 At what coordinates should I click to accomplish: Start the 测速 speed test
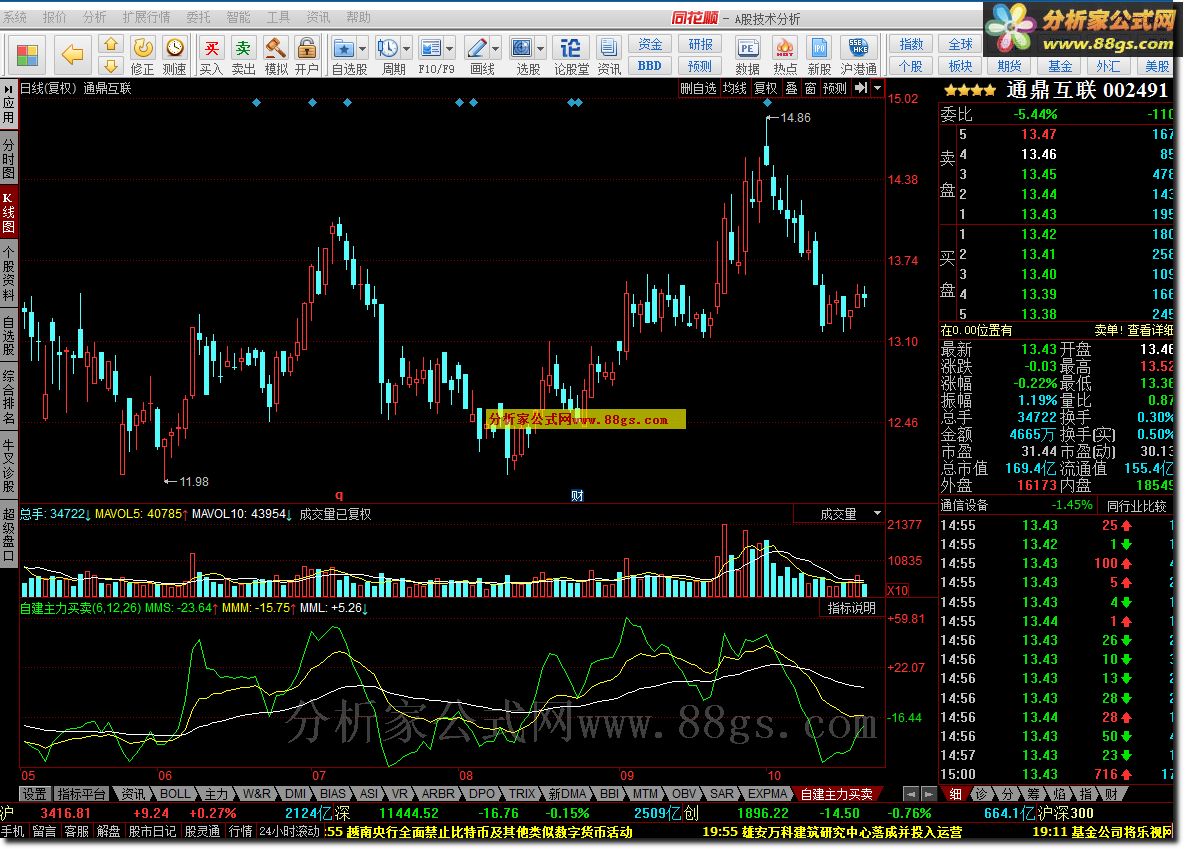tap(175, 56)
